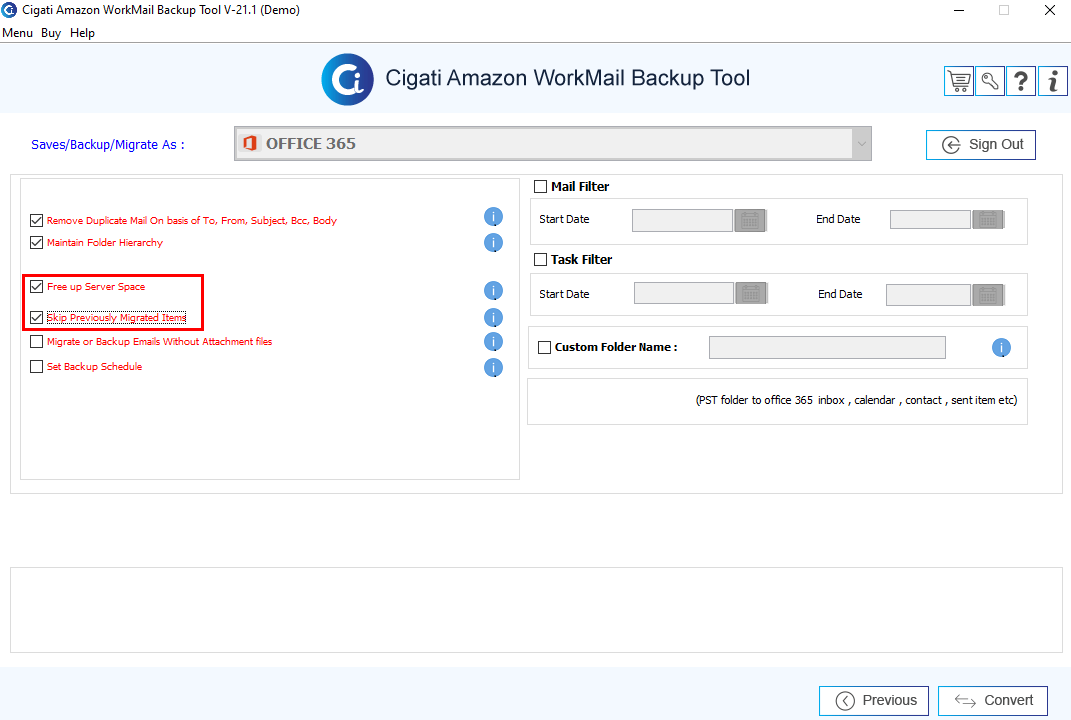Open Mail Filter end date calendar

point(988,219)
